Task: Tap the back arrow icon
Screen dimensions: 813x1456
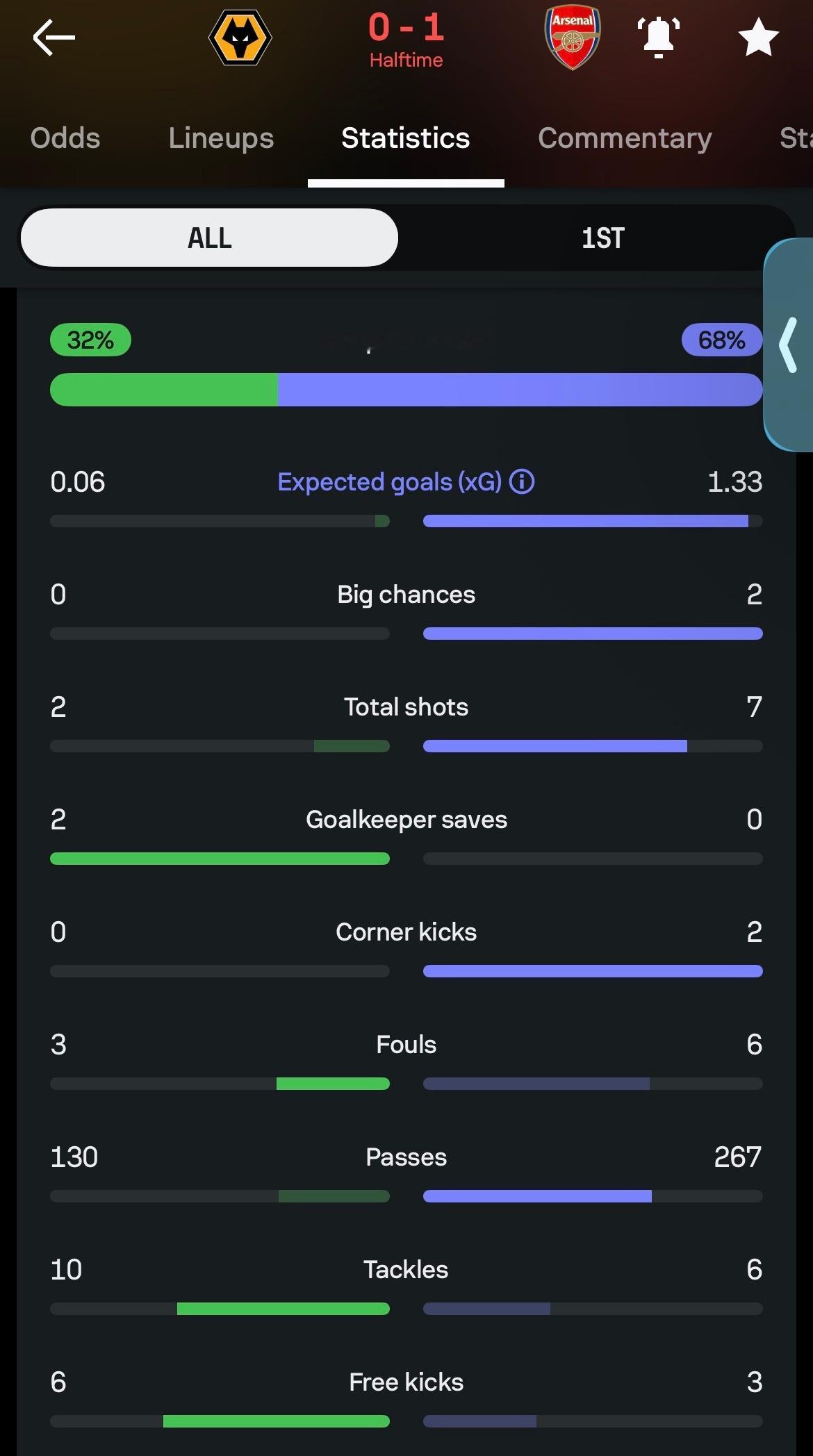Action: [54, 37]
